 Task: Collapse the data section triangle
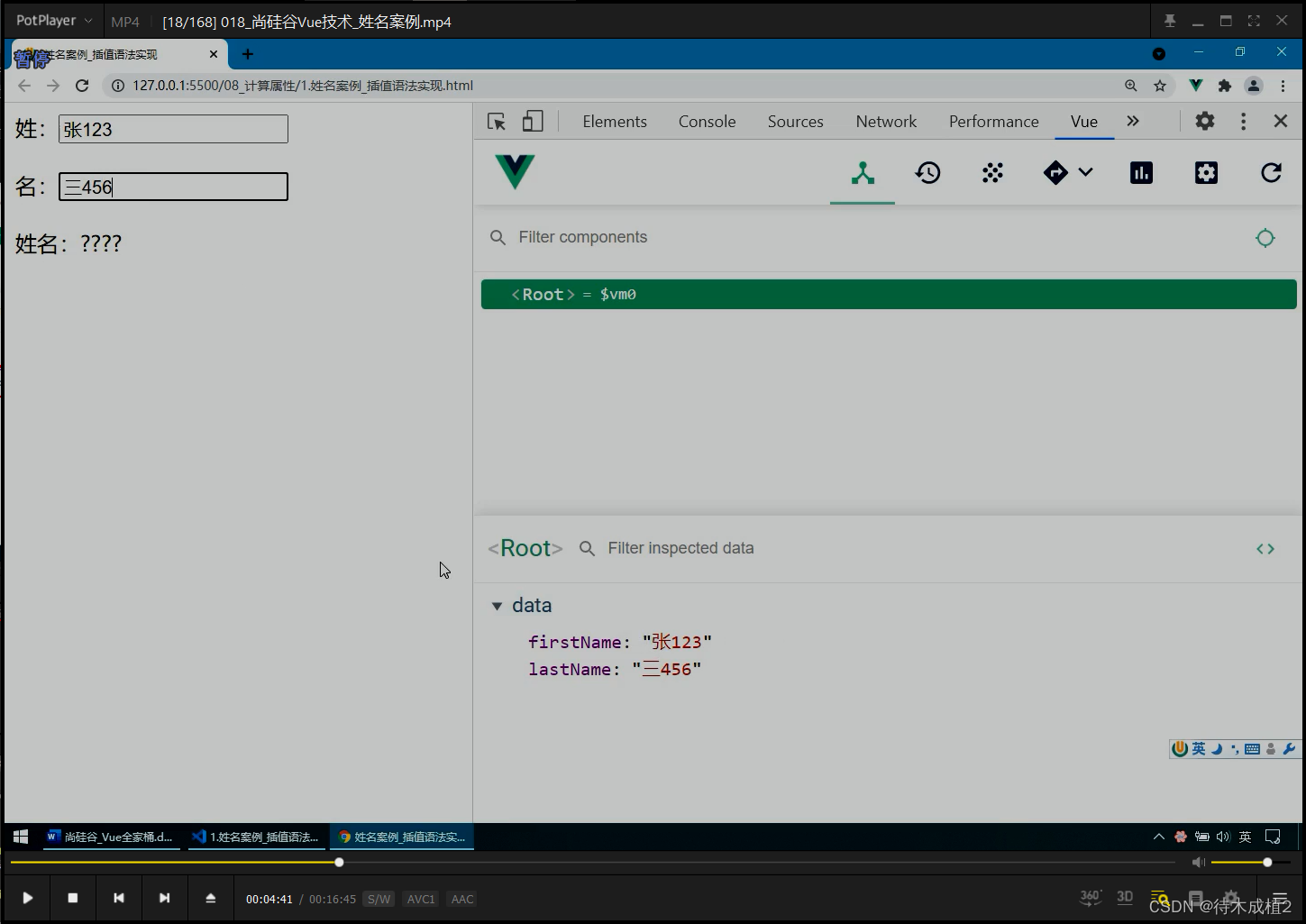click(497, 606)
